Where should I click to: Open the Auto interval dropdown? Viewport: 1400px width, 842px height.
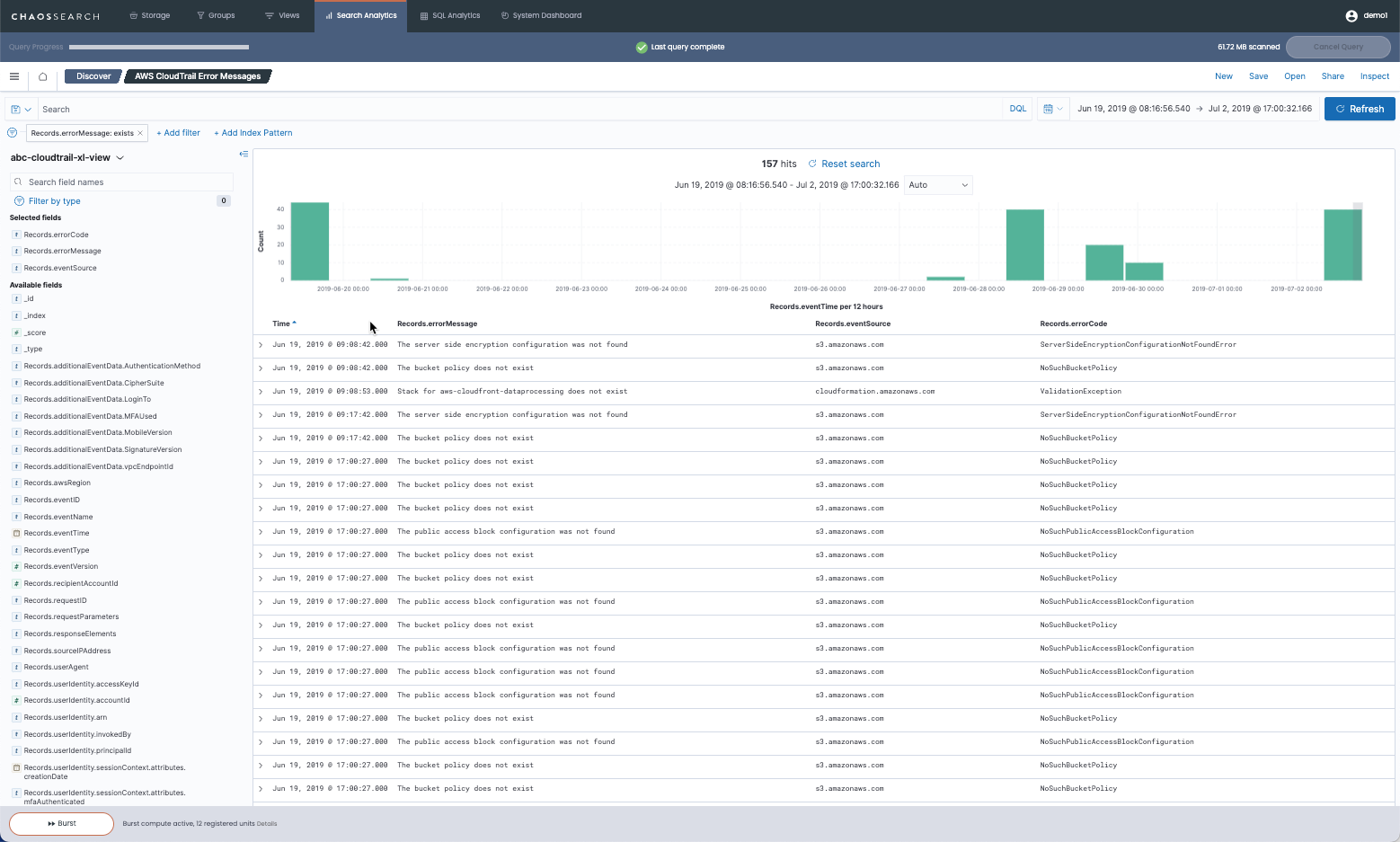pos(938,185)
